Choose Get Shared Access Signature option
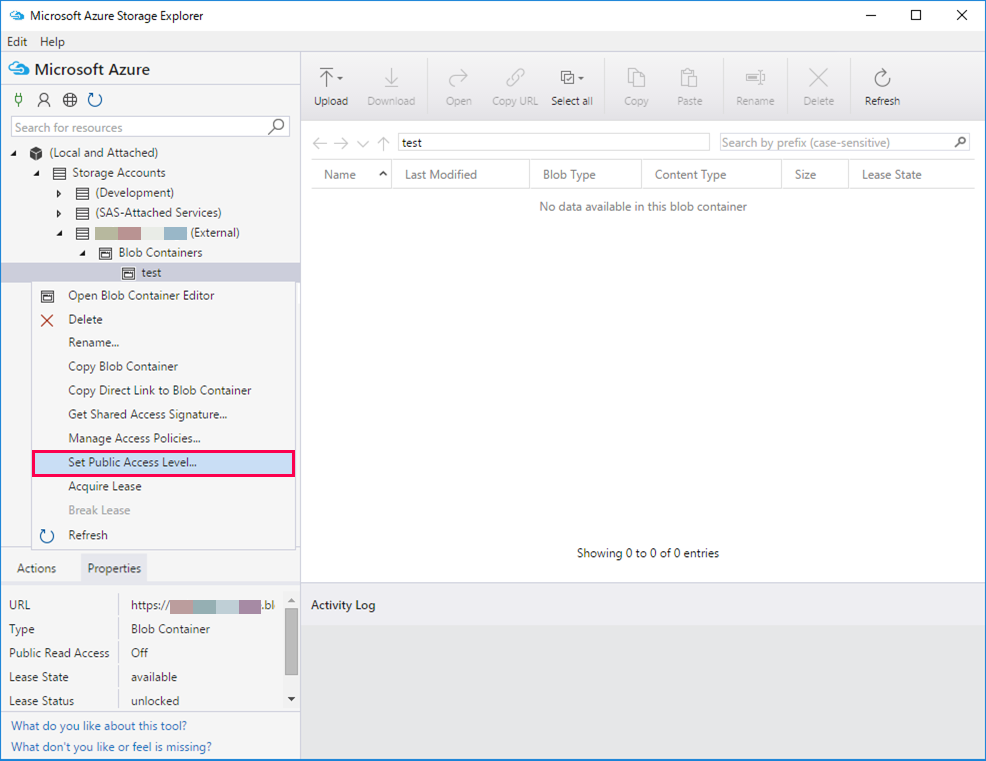 point(147,414)
